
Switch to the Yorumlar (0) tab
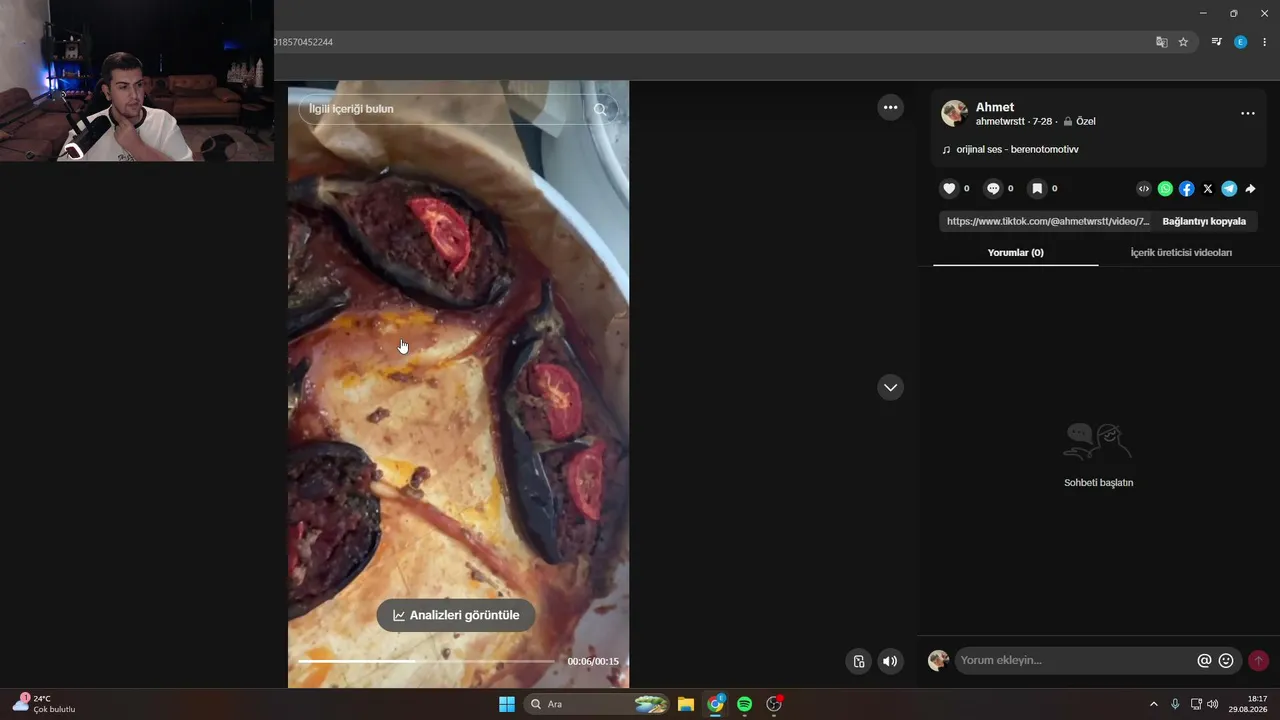click(1015, 253)
